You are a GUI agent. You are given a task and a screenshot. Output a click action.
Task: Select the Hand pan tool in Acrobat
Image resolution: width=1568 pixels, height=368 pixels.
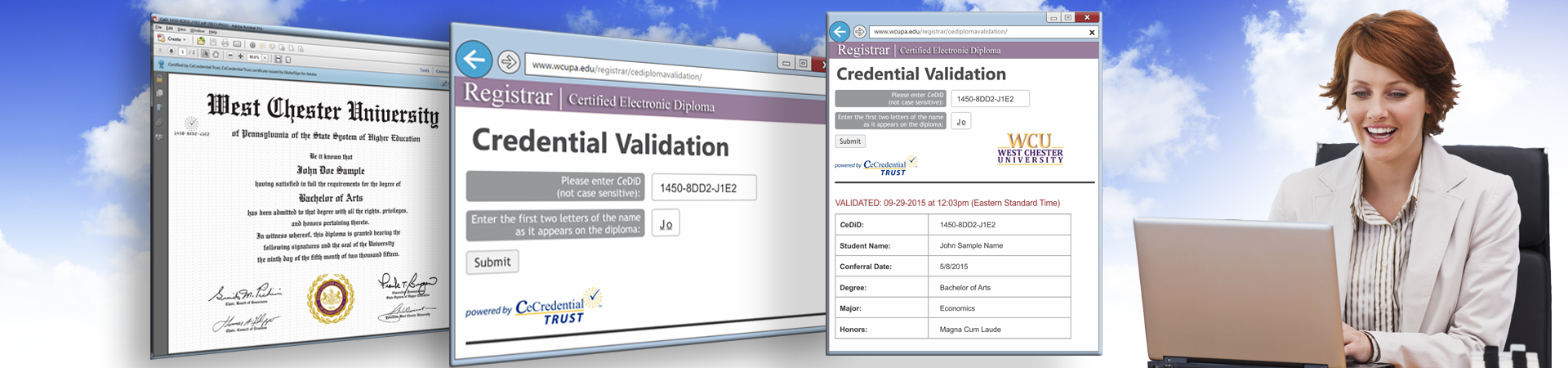(216, 55)
